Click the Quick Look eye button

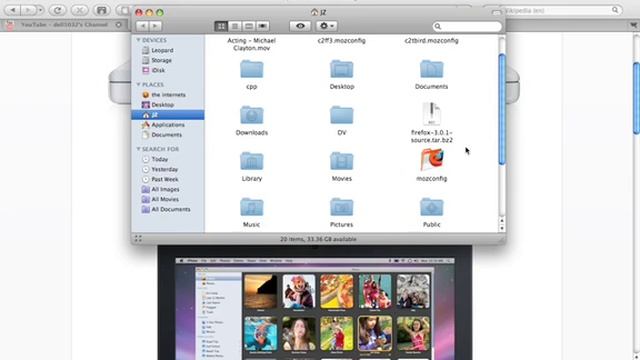point(300,26)
